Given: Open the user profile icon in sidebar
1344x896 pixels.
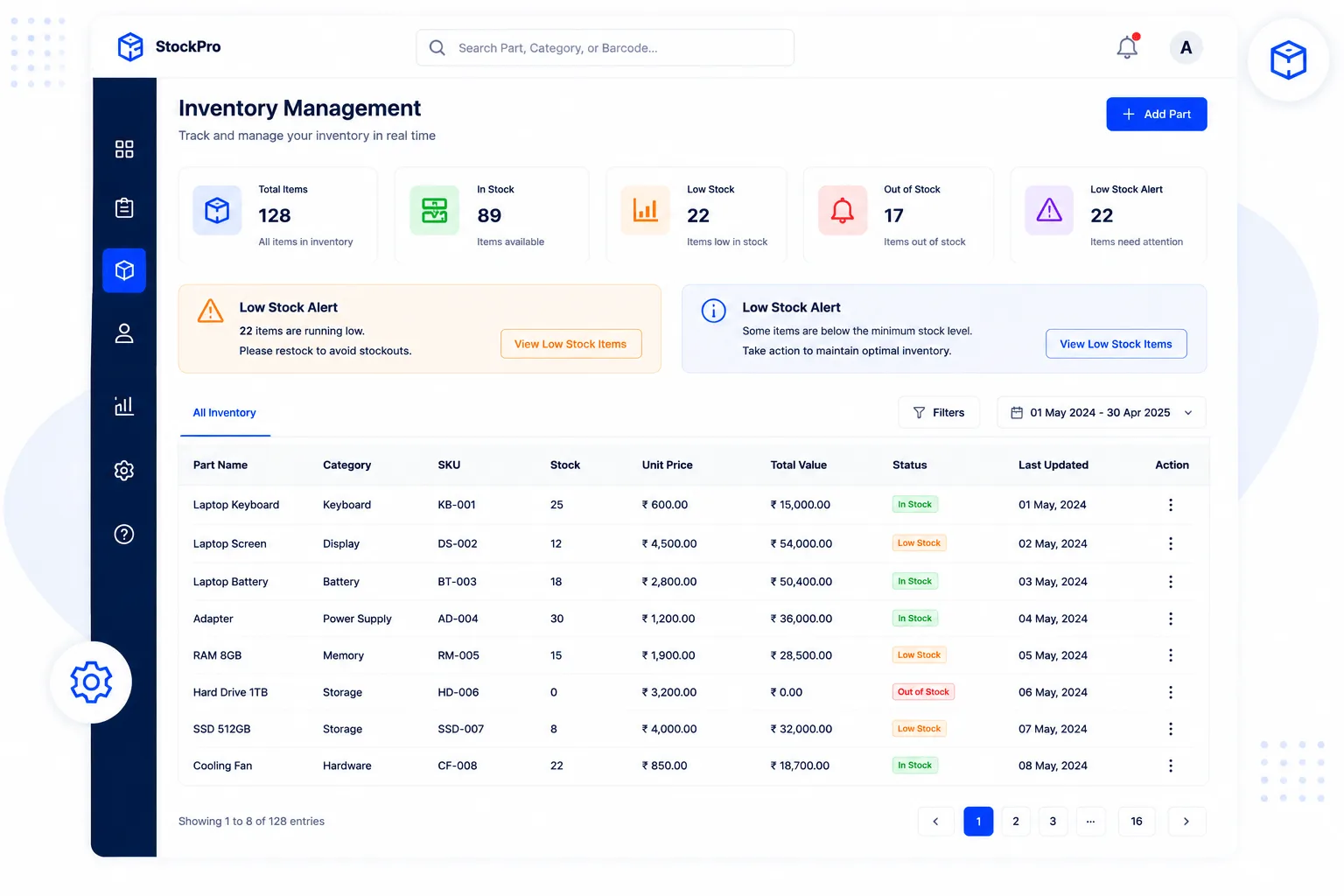Looking at the screenshot, I should pyautogui.click(x=124, y=333).
